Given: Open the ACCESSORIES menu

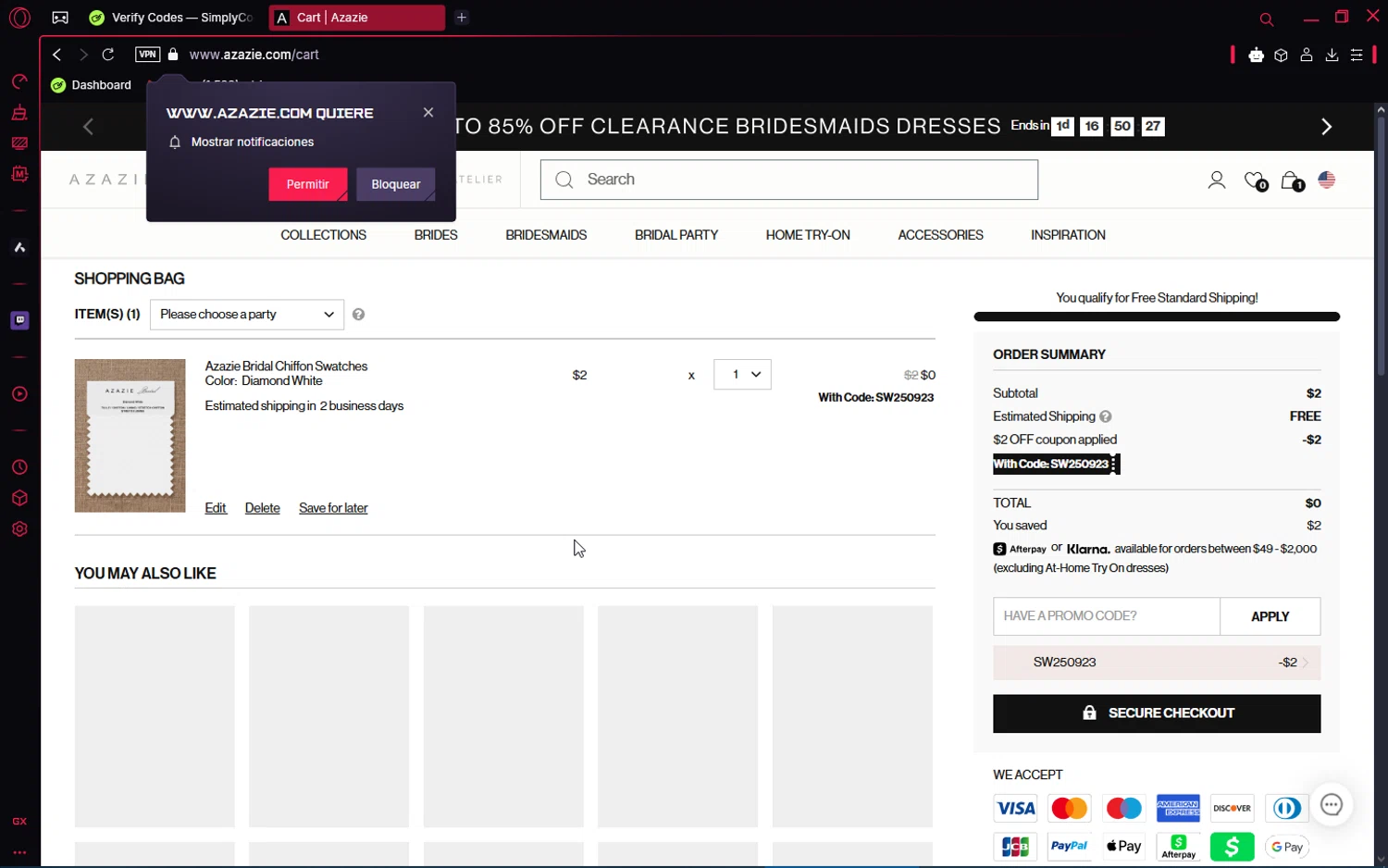Looking at the screenshot, I should click(940, 235).
